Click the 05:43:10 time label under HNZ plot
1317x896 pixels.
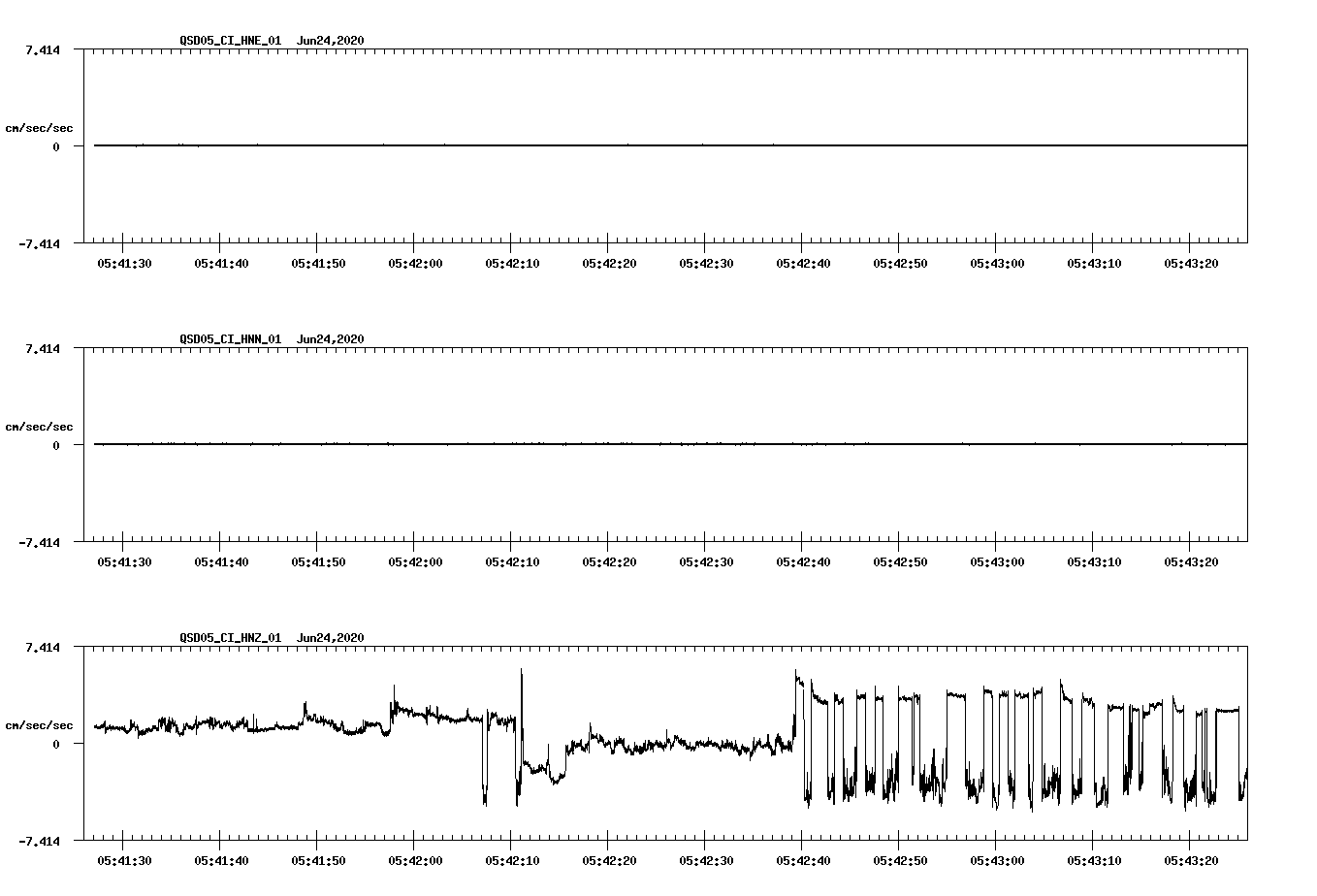1094,861
